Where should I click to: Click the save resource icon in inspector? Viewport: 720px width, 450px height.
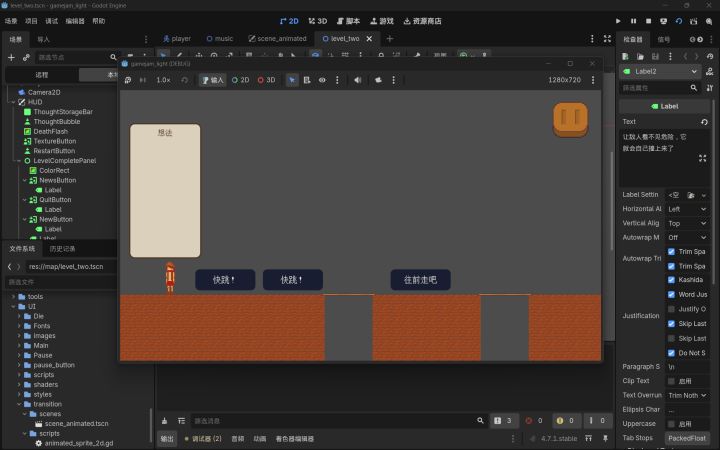tap(655, 56)
